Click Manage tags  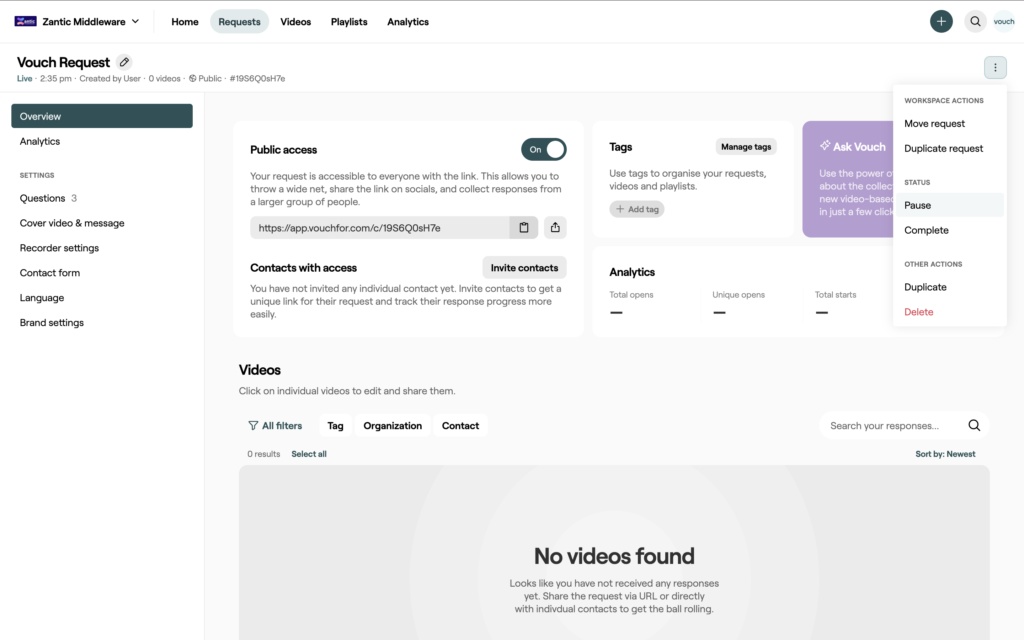coord(746,147)
